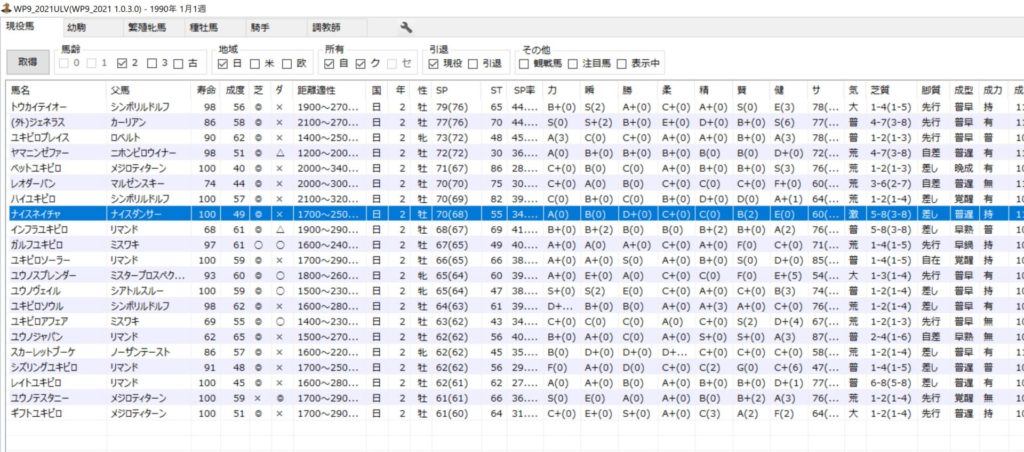
Task: Click the 距離適性 column header
Action: (x=324, y=90)
